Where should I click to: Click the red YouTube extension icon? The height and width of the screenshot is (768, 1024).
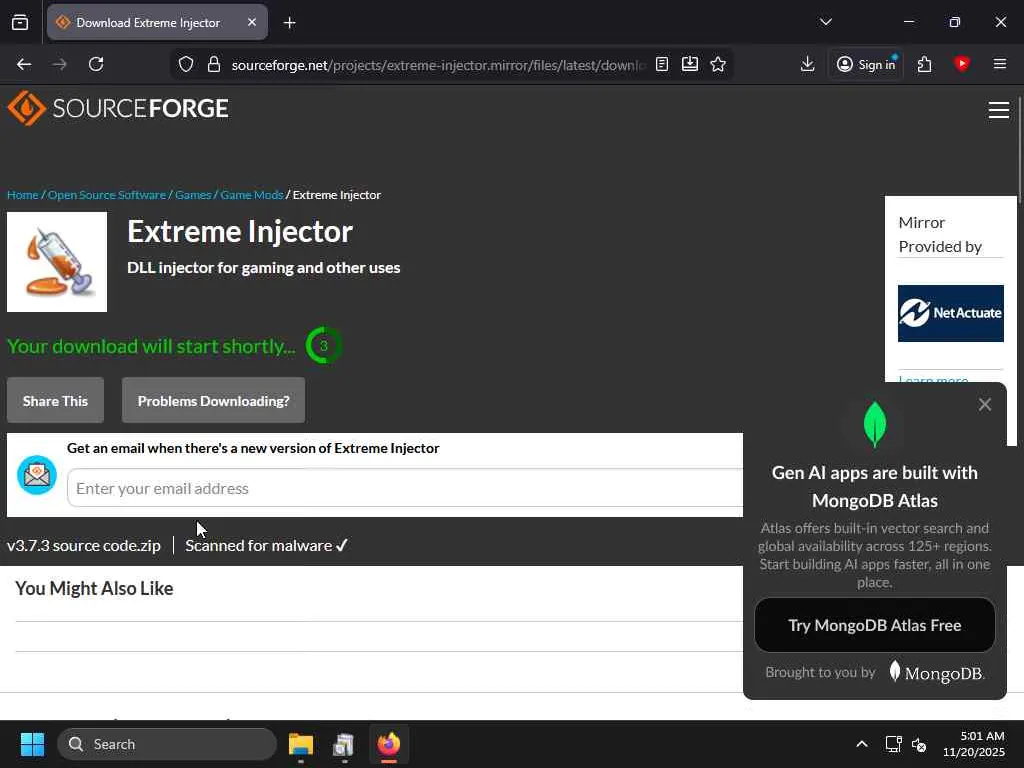961,63
